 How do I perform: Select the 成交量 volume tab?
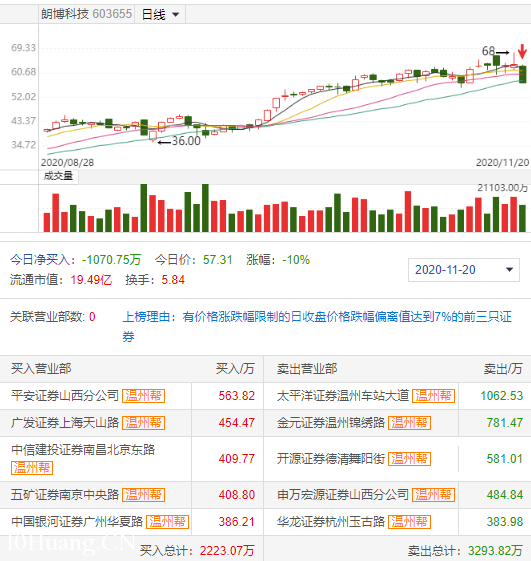[x=58, y=176]
